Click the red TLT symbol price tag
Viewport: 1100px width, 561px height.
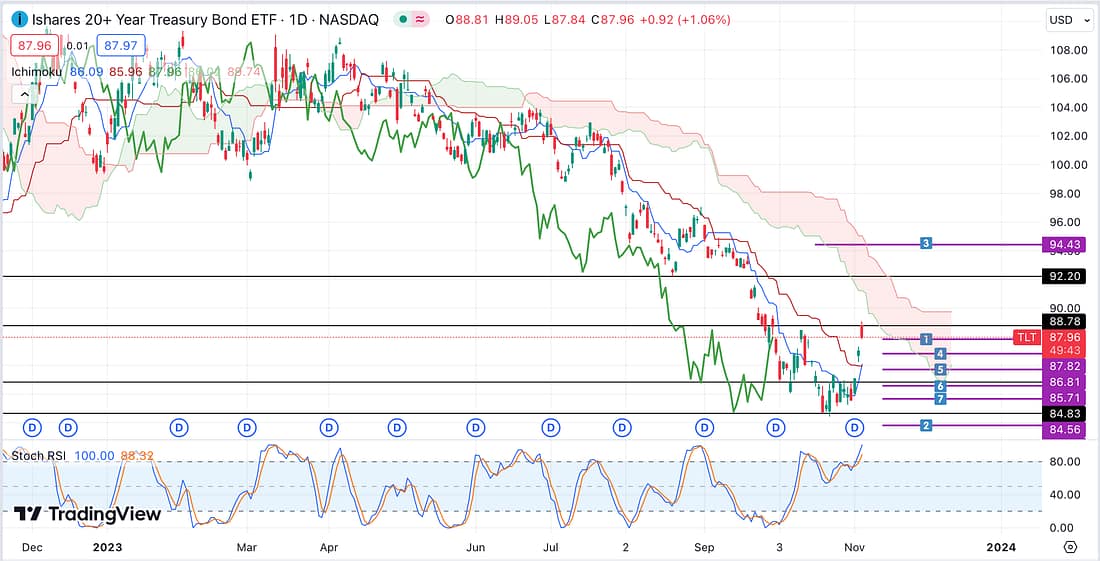point(1027,338)
